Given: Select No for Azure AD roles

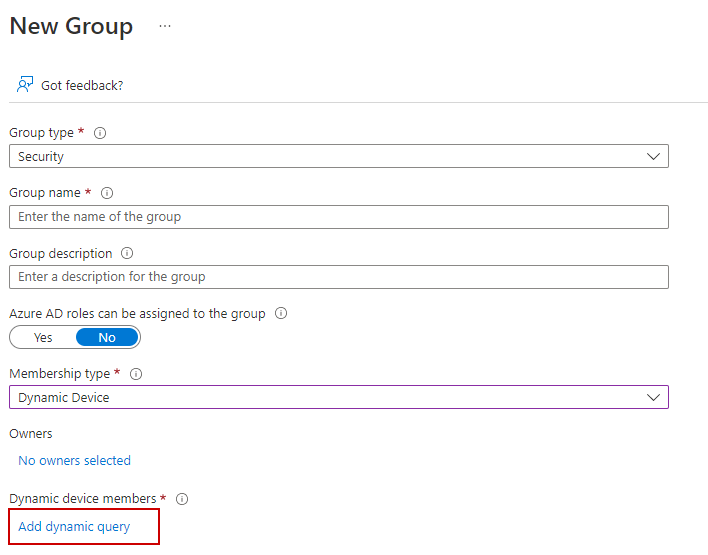Looking at the screenshot, I should [x=107, y=337].
